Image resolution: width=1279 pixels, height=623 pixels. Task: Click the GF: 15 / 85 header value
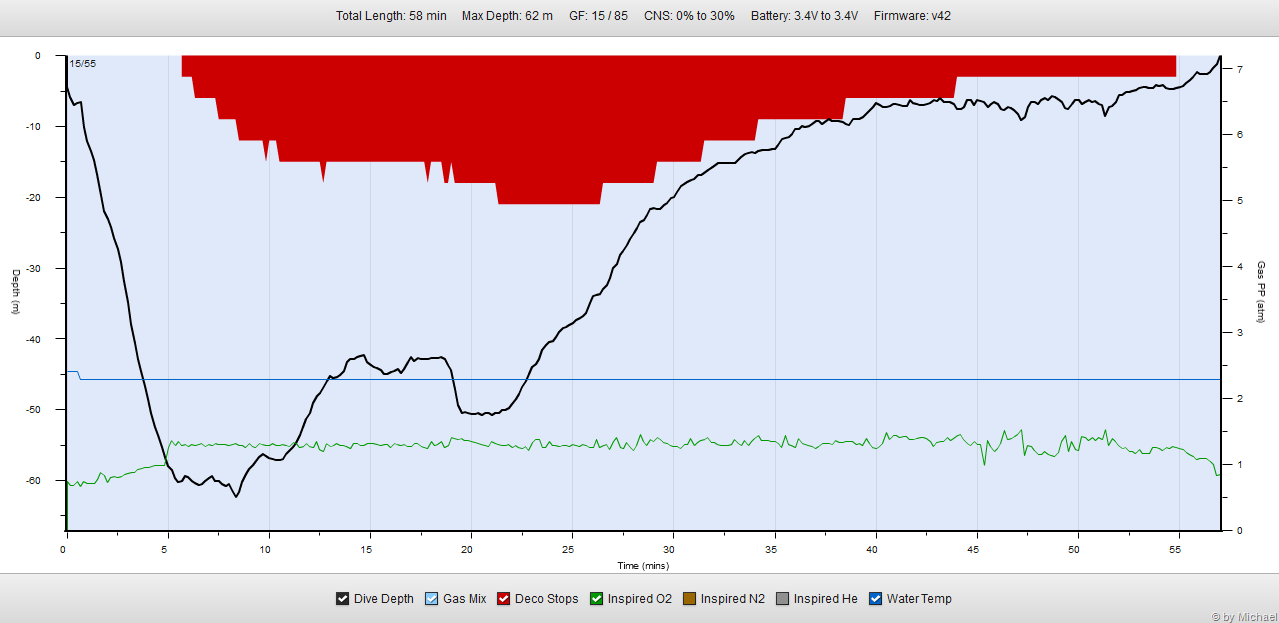[598, 16]
